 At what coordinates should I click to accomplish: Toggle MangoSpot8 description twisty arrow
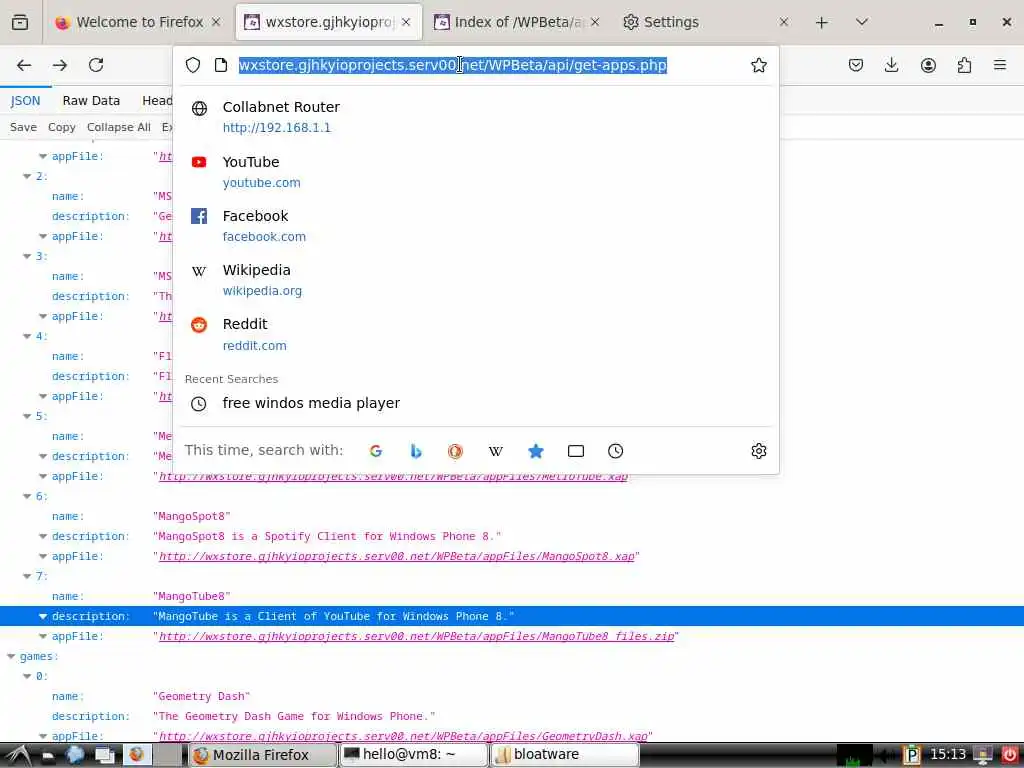(x=43, y=536)
